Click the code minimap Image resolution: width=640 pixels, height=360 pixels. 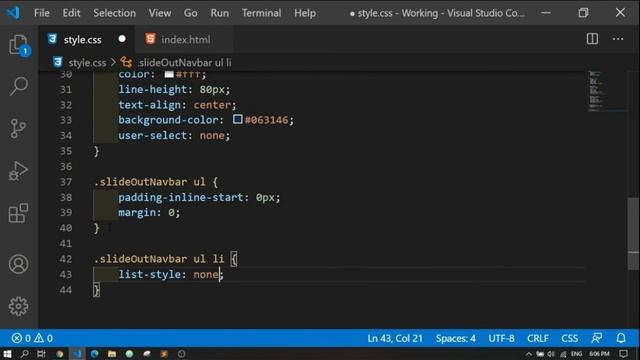coord(607,91)
